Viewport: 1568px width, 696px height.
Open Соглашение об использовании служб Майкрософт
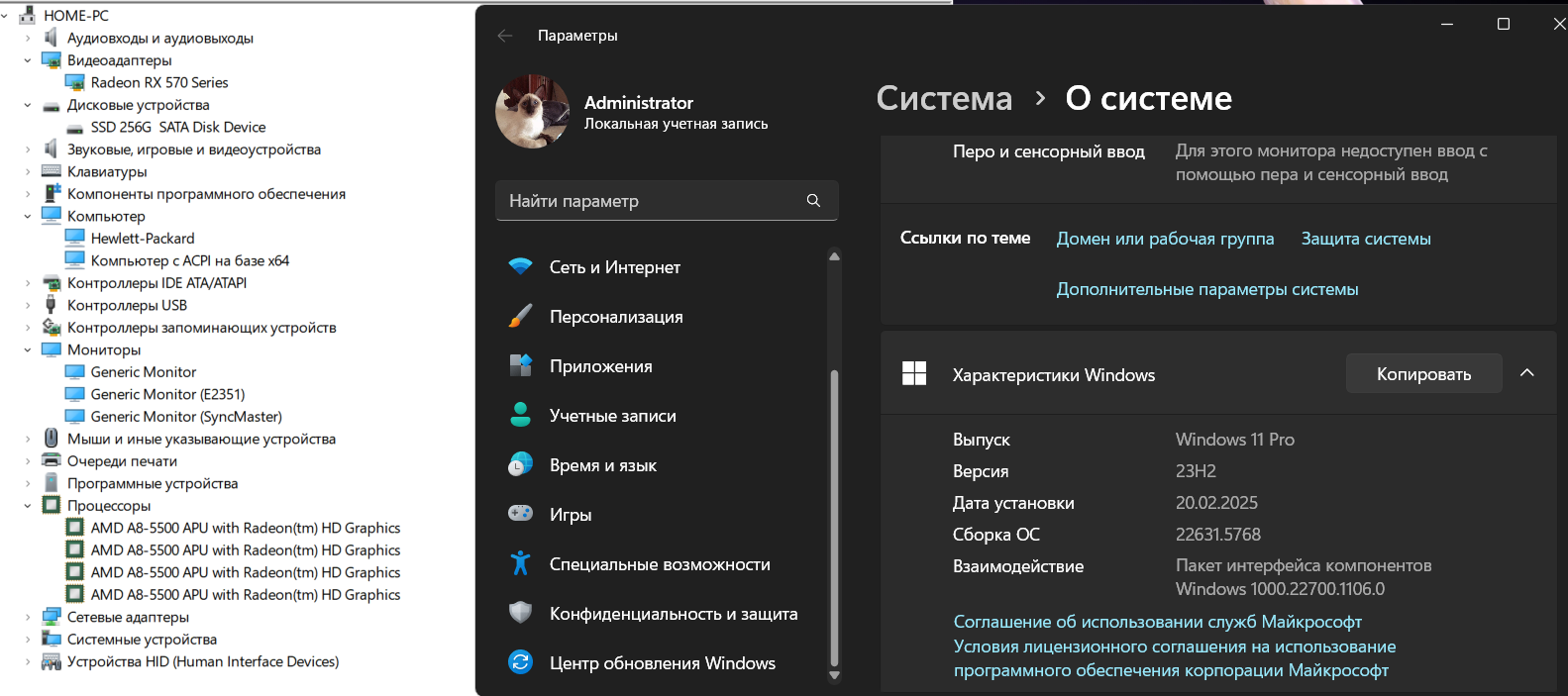click(1158, 622)
